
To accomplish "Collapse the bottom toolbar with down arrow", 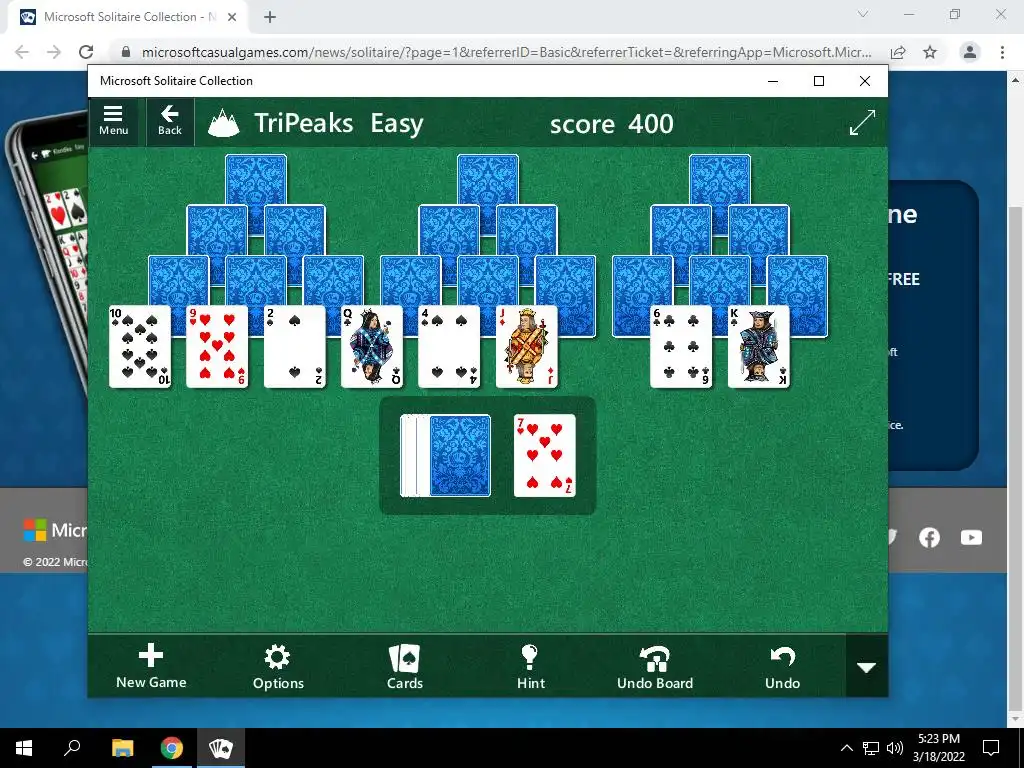I will coord(867,667).
